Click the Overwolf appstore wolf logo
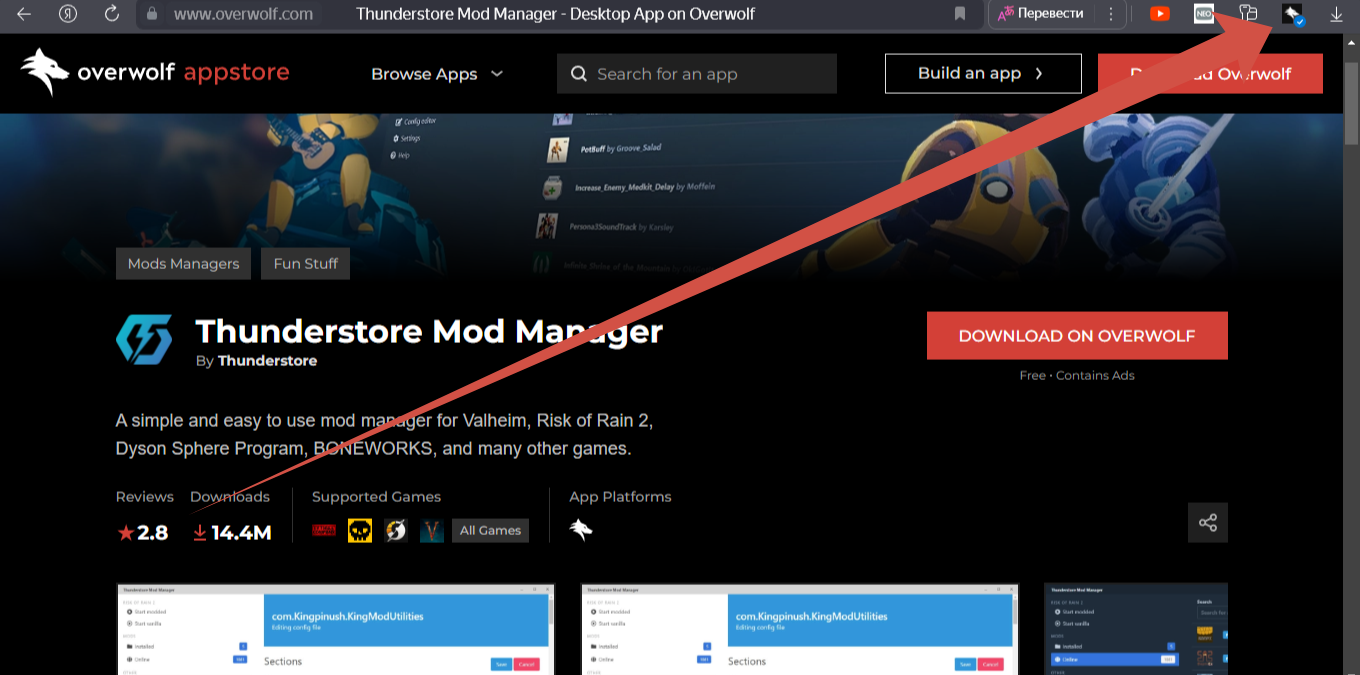Viewport: 1360px width, 675px height. (x=154, y=72)
